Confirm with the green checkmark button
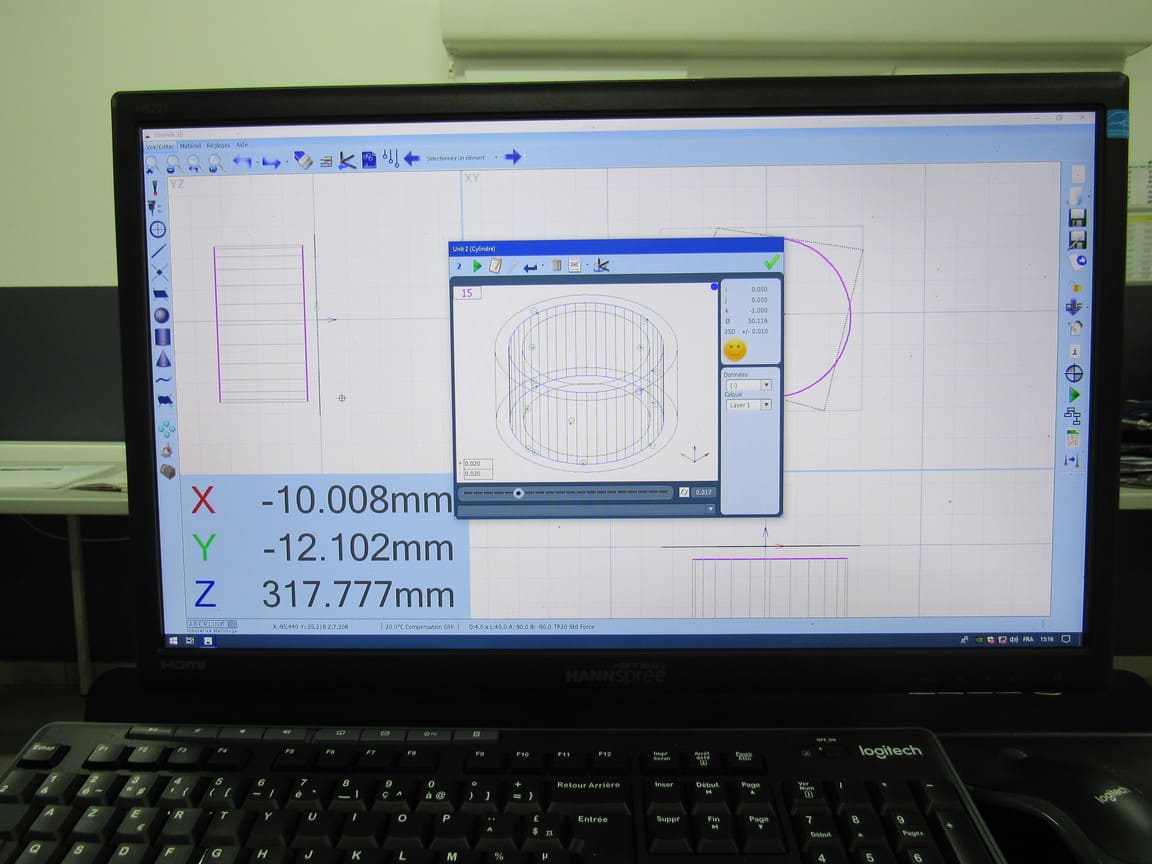This screenshot has width=1152, height=864. point(771,262)
